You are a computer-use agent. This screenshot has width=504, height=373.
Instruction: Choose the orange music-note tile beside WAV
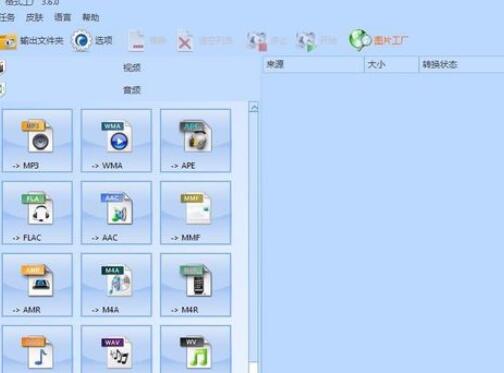(x=37, y=349)
